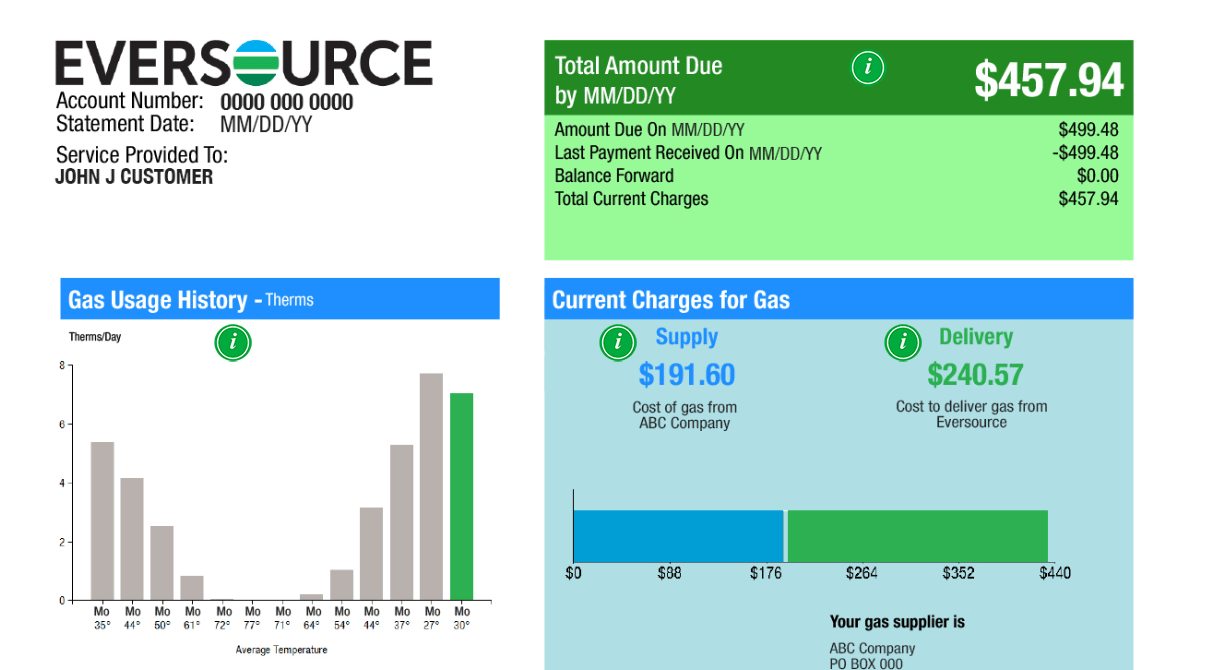Select the green 30° month usage bar
1213x670 pixels.
(461, 497)
